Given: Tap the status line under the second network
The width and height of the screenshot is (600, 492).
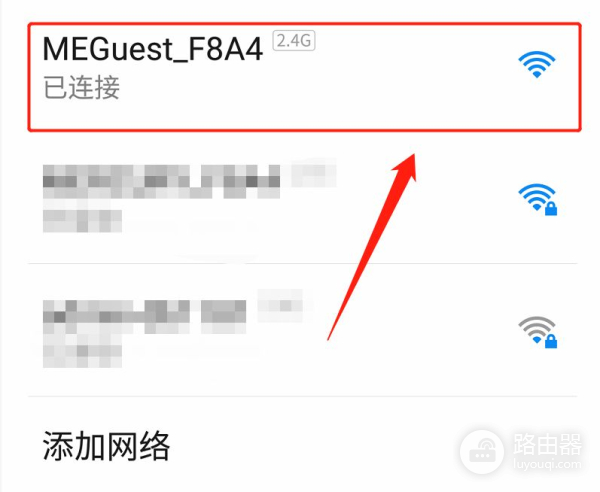Looking at the screenshot, I should tap(82, 221).
